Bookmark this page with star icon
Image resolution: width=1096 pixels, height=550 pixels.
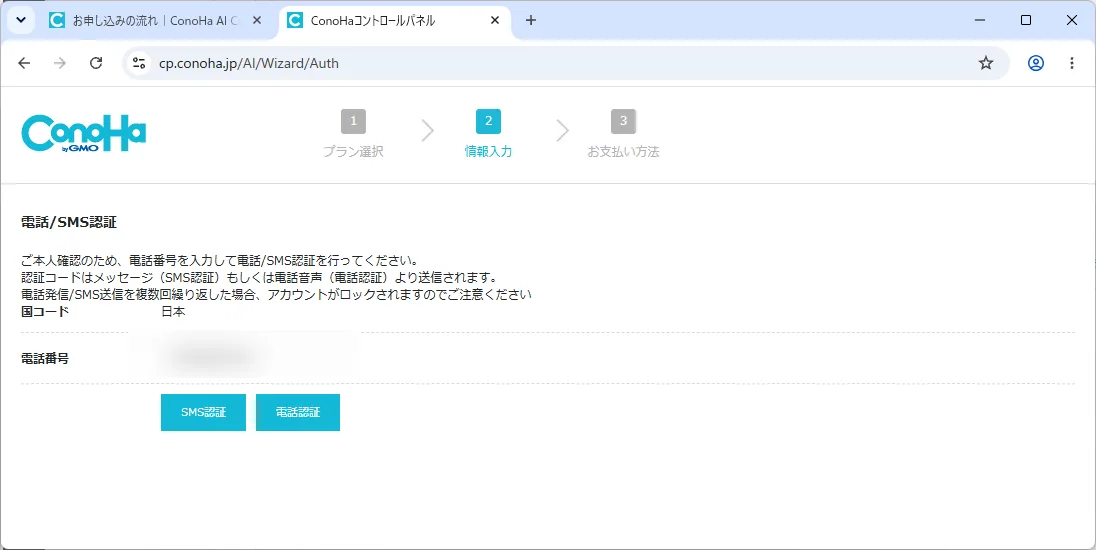[x=986, y=63]
